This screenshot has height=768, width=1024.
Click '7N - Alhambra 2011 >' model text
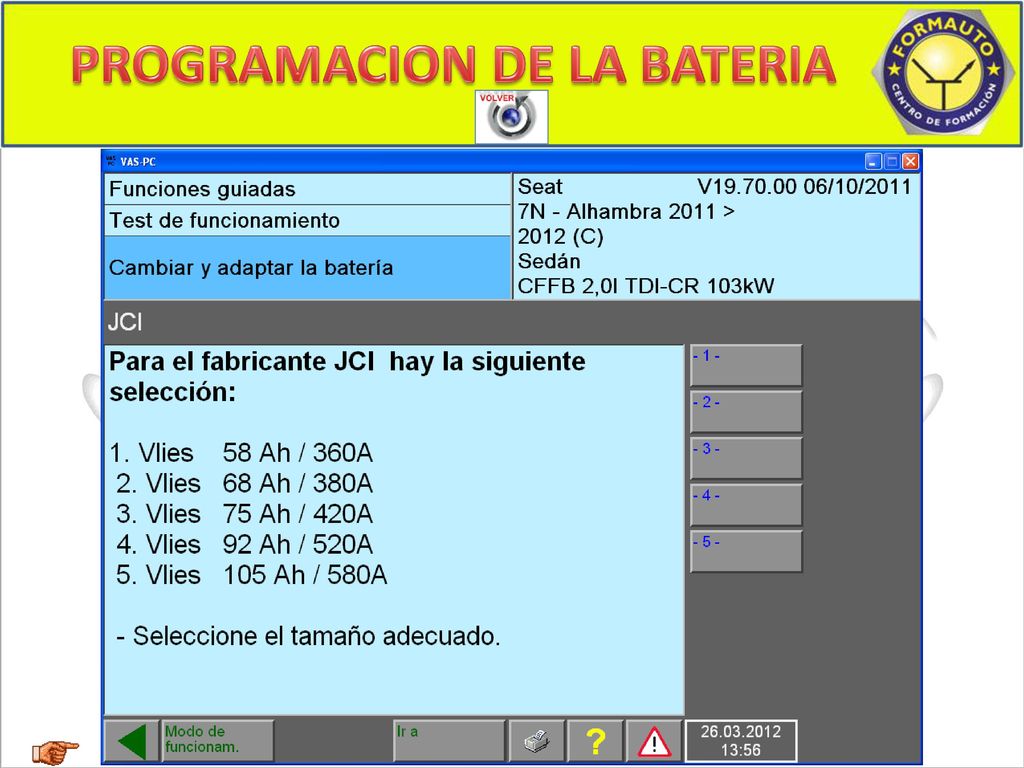tap(626, 212)
